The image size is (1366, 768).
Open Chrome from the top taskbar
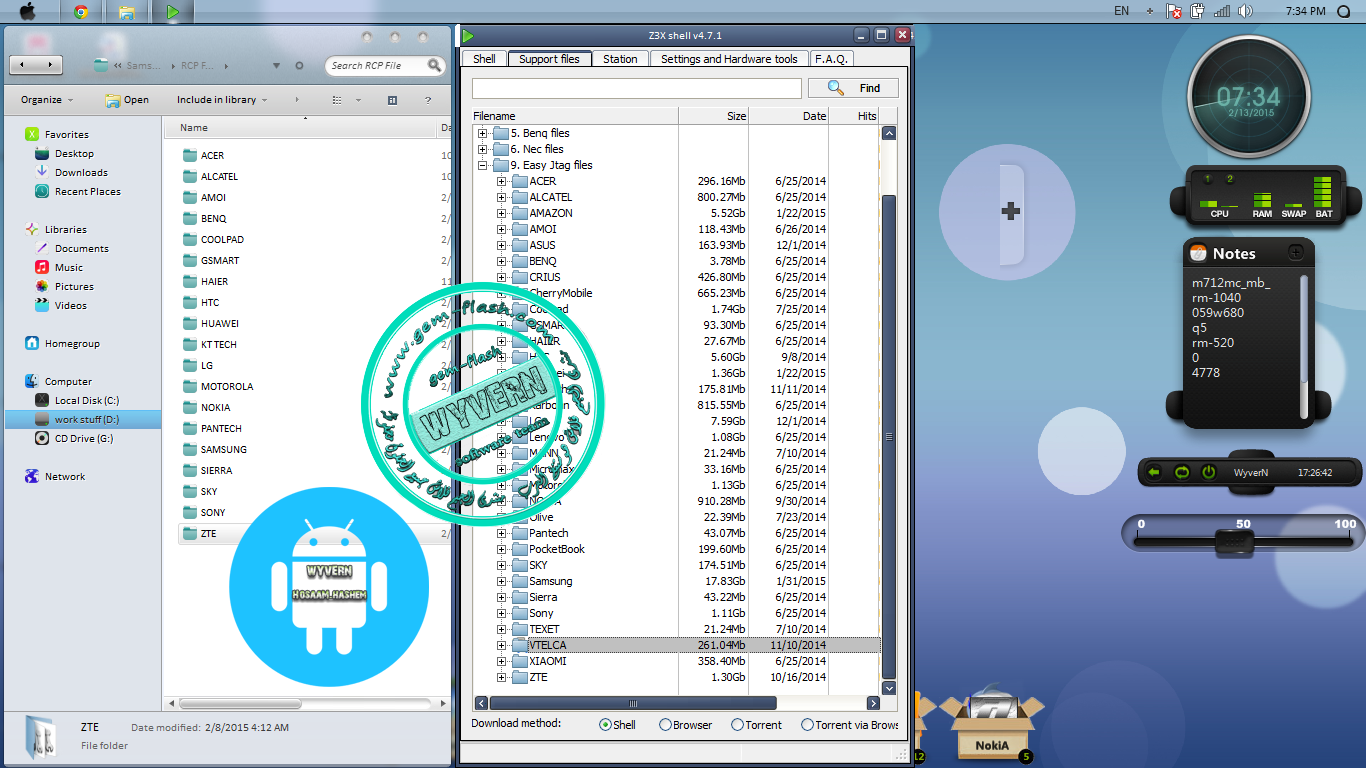[81, 12]
